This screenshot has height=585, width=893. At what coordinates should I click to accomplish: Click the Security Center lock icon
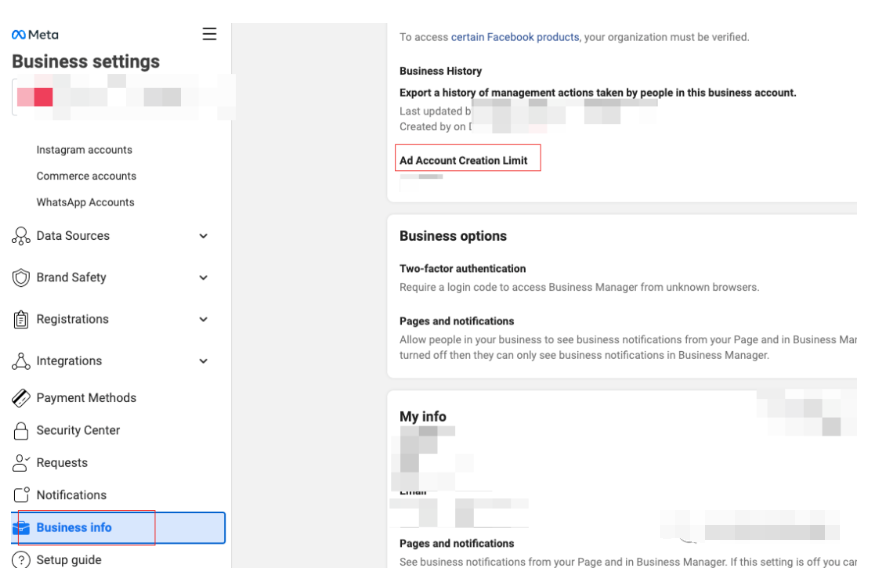coord(21,431)
